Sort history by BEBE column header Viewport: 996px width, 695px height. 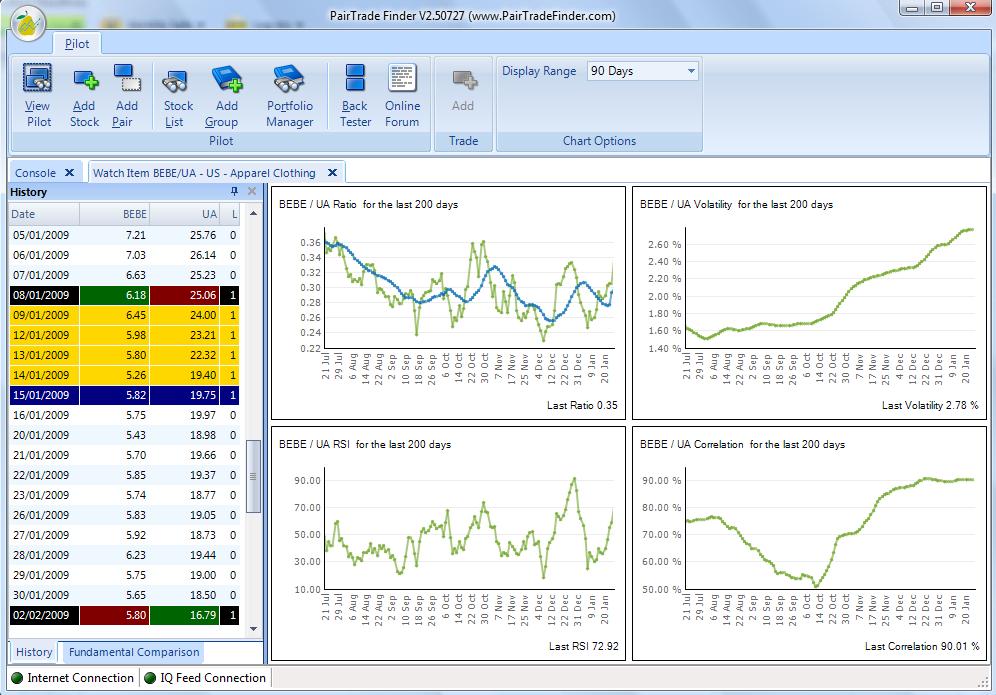(x=115, y=214)
